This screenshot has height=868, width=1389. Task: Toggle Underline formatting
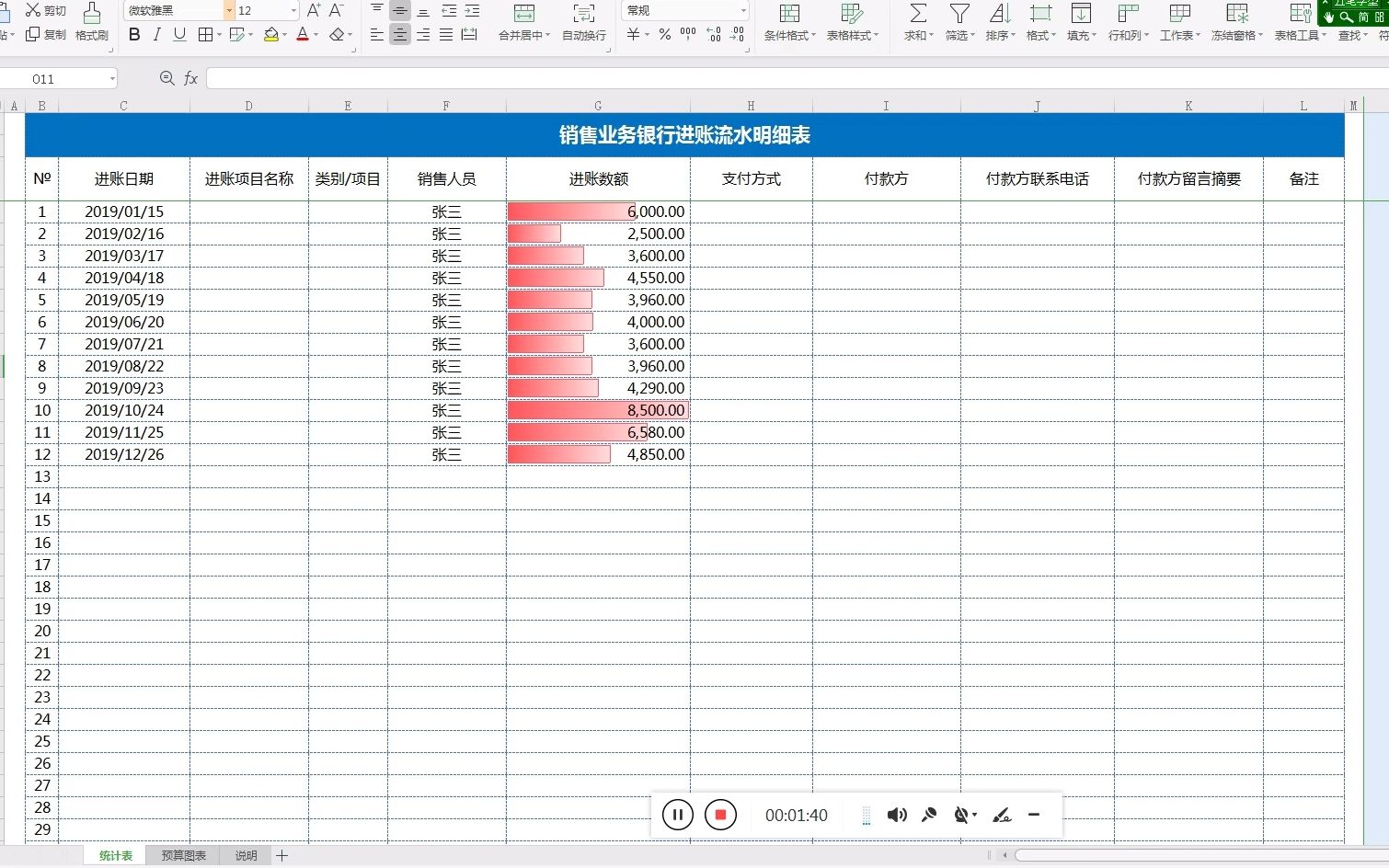click(x=179, y=34)
